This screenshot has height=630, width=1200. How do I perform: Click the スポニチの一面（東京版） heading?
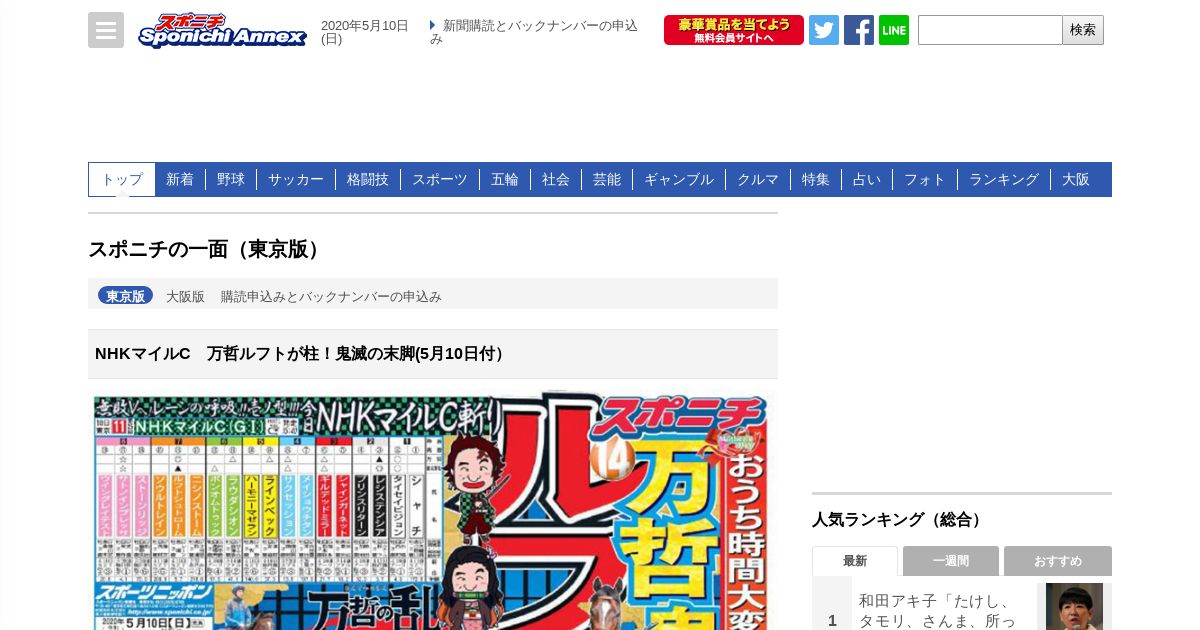pyautogui.click(x=207, y=250)
